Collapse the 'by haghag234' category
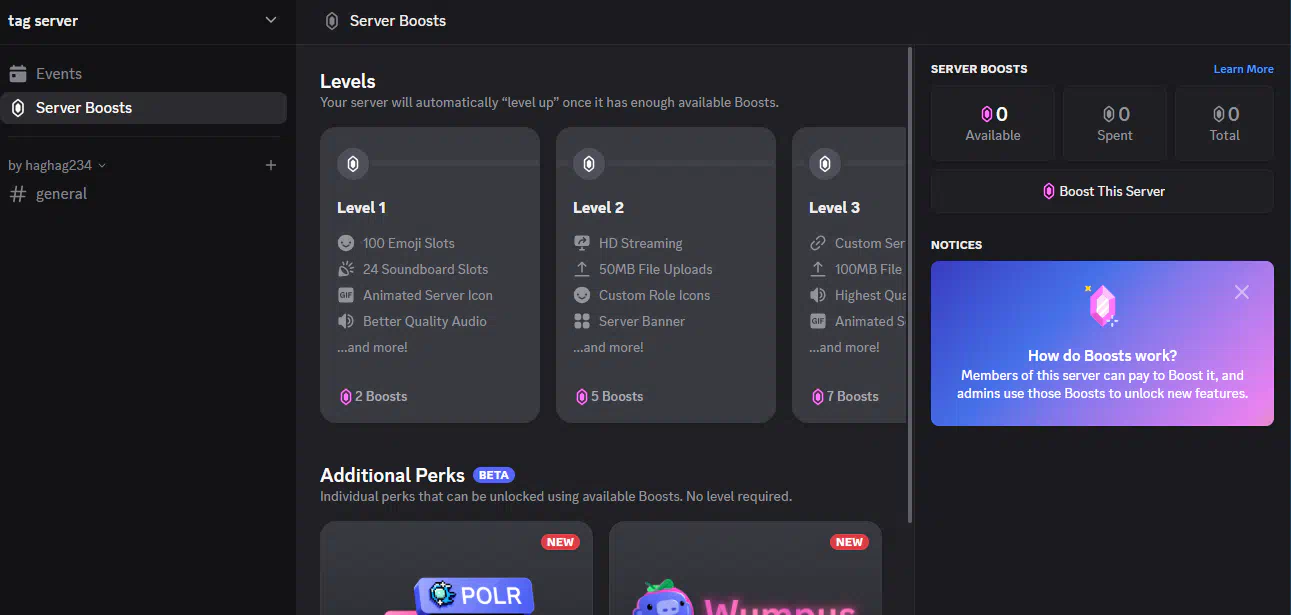The width and height of the screenshot is (1291, 615). (57, 165)
